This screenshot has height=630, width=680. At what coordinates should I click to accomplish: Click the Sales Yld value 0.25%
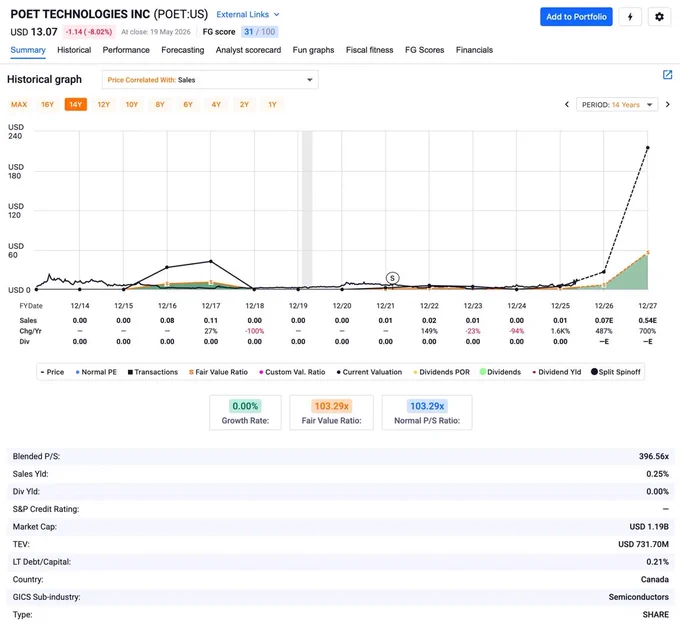657,474
